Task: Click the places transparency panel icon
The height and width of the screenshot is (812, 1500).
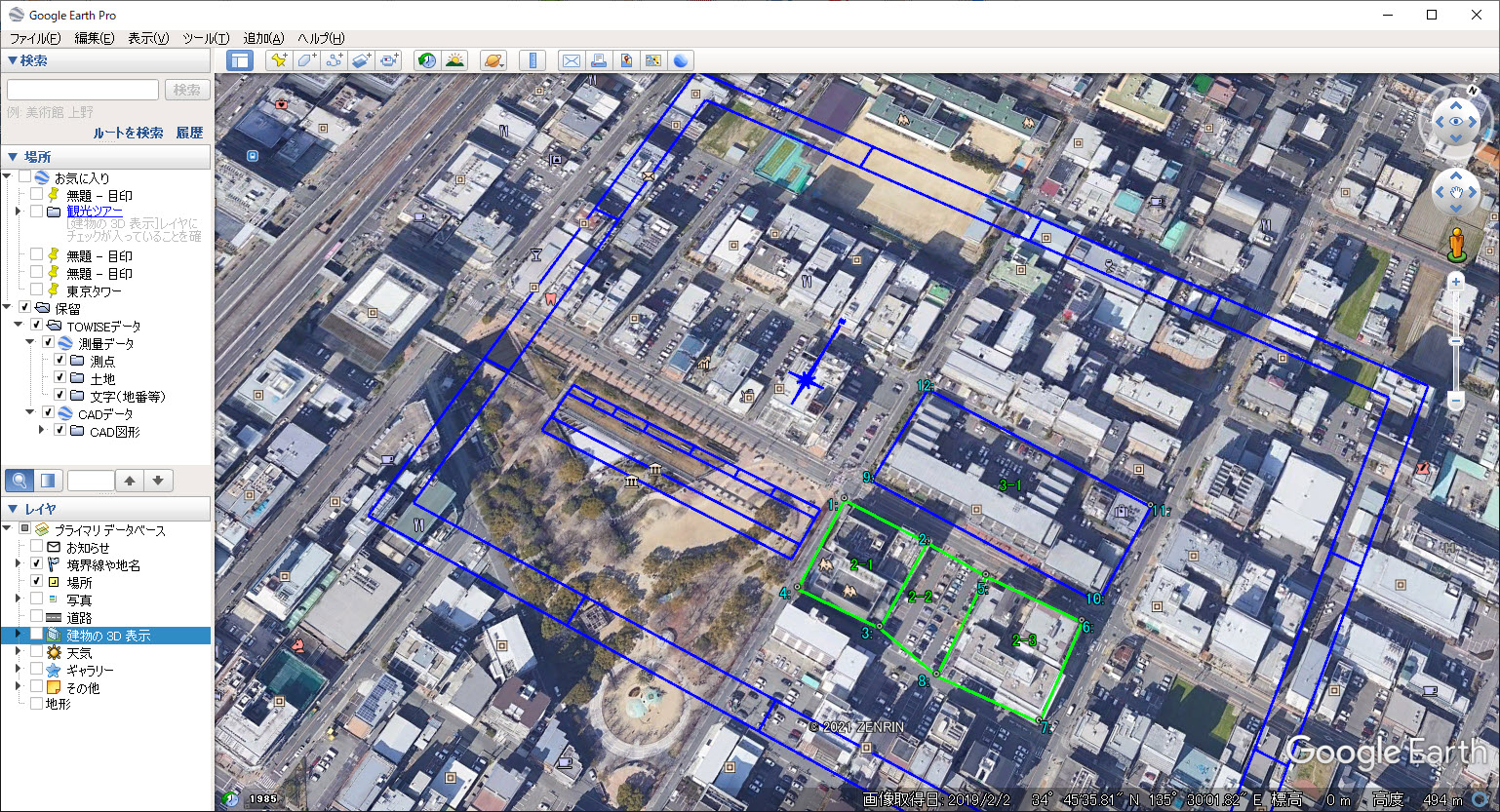Action: (47, 480)
